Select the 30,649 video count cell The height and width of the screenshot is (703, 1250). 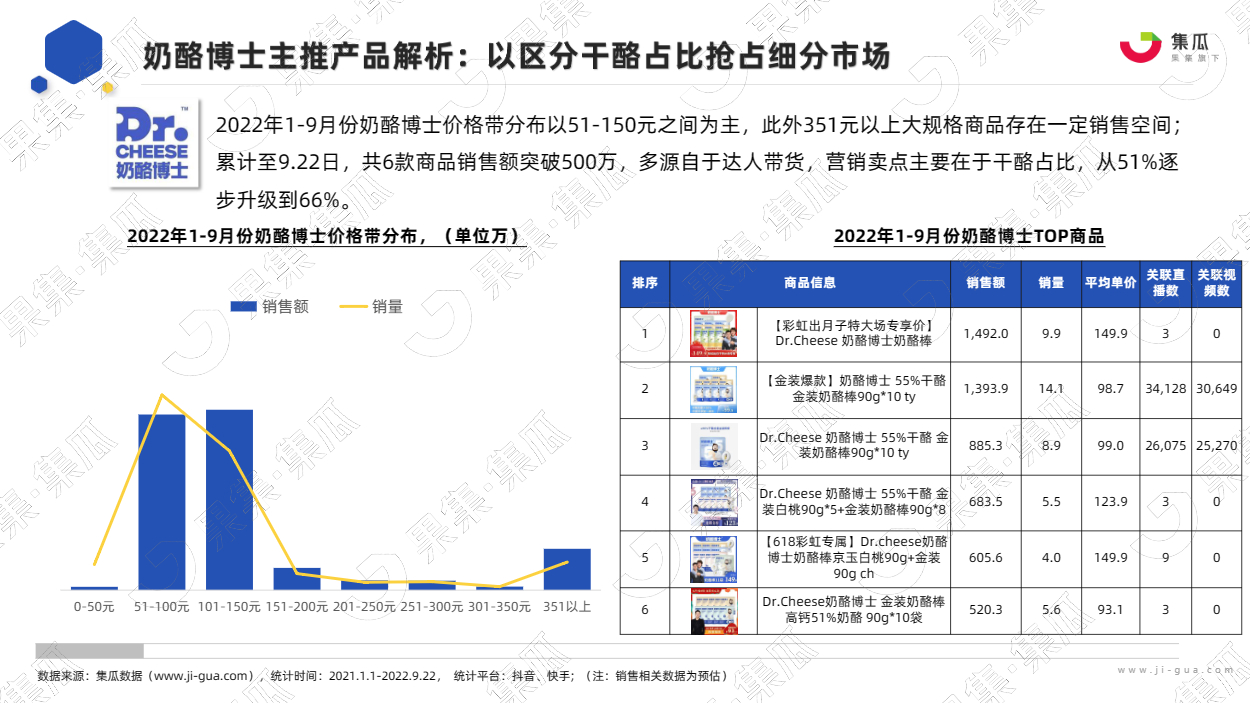(x=1217, y=389)
